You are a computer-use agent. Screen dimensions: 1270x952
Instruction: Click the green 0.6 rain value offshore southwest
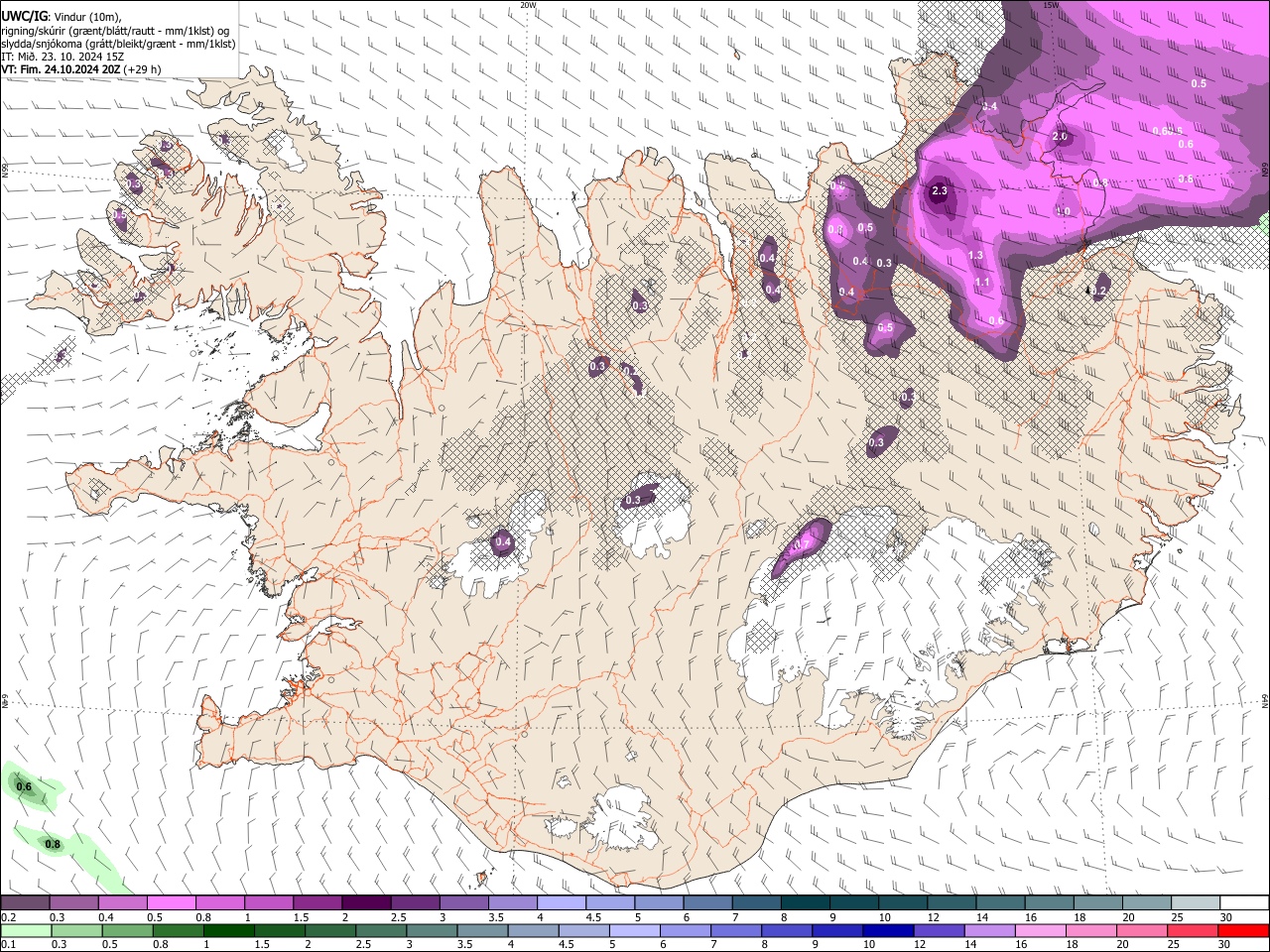click(25, 787)
